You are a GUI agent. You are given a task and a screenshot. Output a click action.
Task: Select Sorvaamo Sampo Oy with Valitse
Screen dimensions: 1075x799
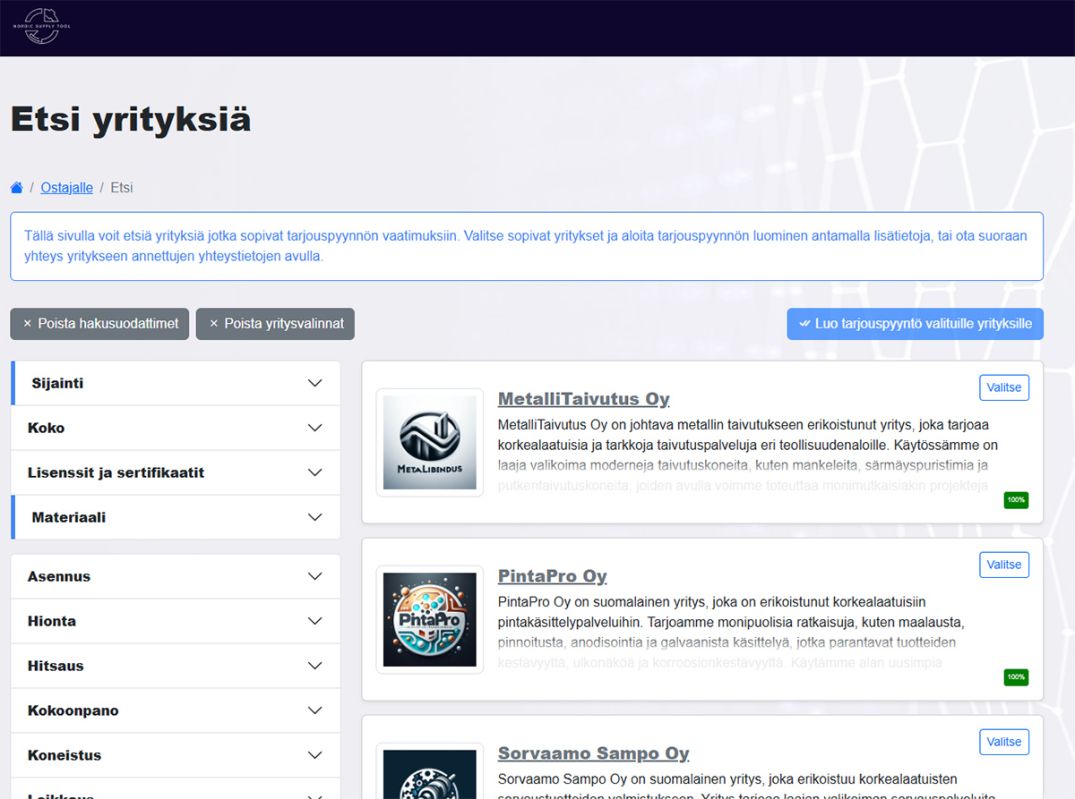(x=1004, y=741)
